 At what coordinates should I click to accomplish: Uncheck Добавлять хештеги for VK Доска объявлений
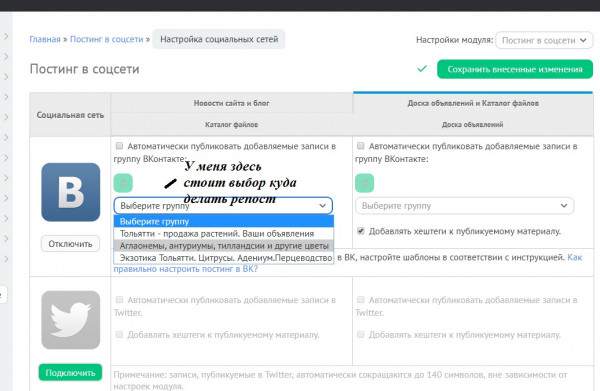(x=360, y=231)
